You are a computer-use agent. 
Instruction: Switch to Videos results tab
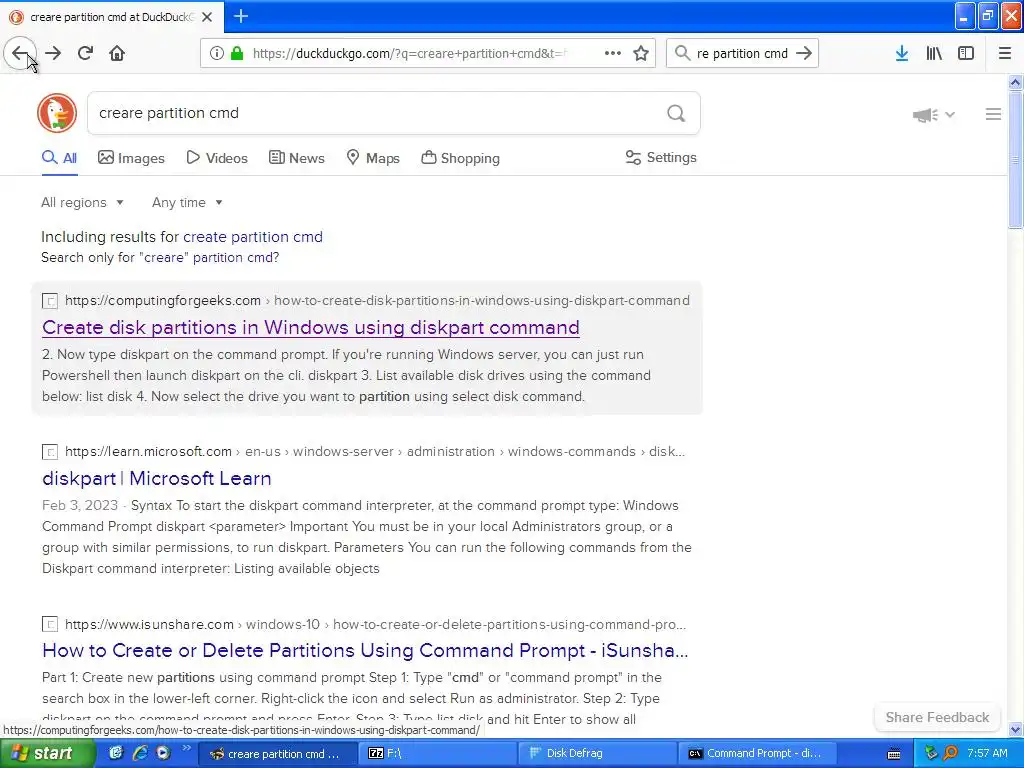[217, 157]
